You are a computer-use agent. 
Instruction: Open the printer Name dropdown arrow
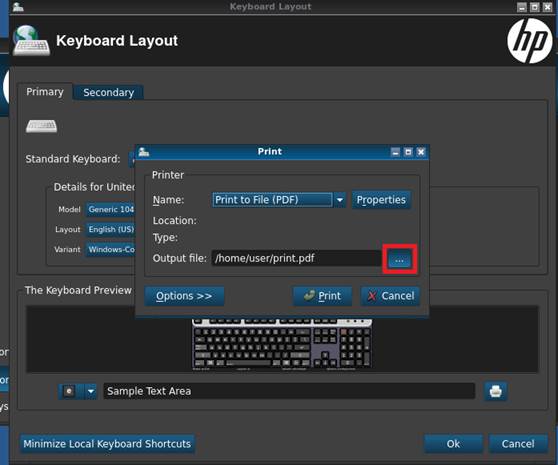click(340, 200)
